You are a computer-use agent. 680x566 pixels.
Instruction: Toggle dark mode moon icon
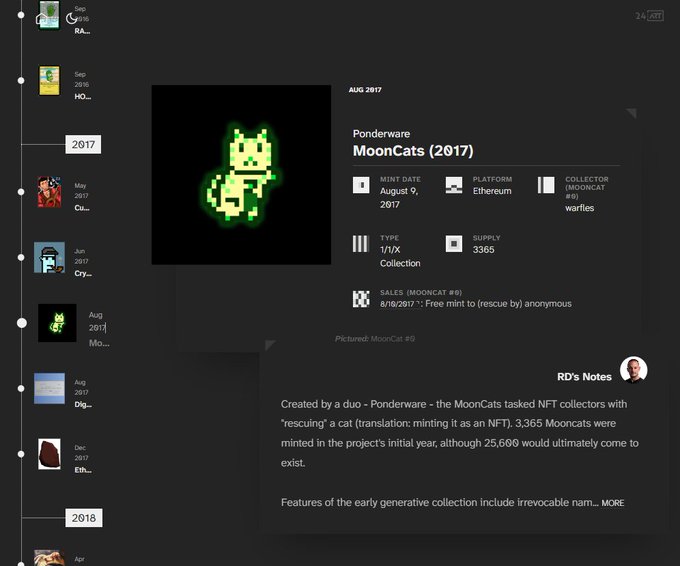pos(72,19)
